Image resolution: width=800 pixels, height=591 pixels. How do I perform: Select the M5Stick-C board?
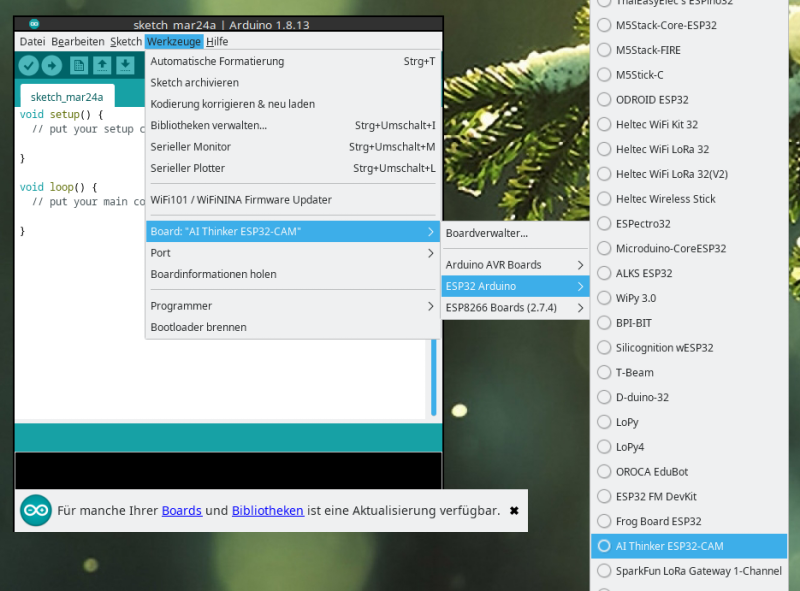(689, 75)
